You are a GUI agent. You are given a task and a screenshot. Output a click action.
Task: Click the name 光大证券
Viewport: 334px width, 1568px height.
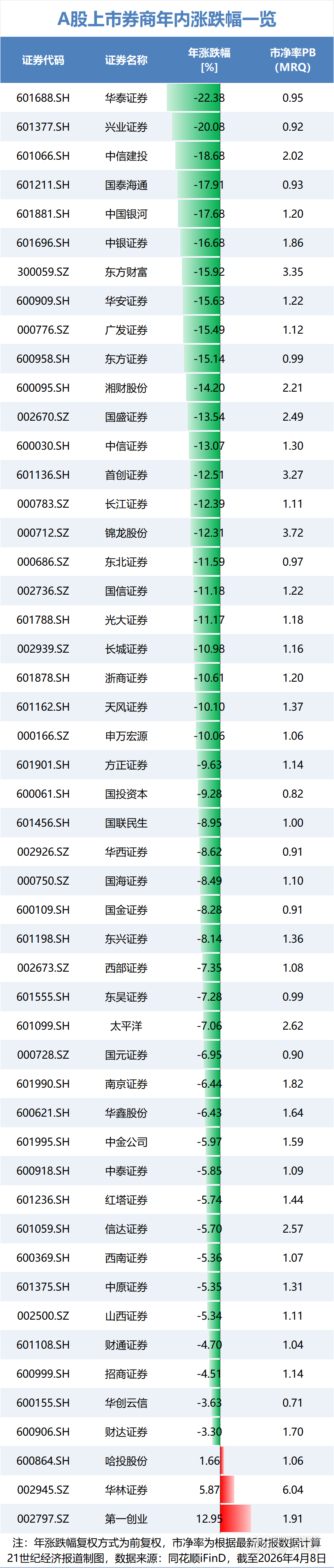pos(126,620)
